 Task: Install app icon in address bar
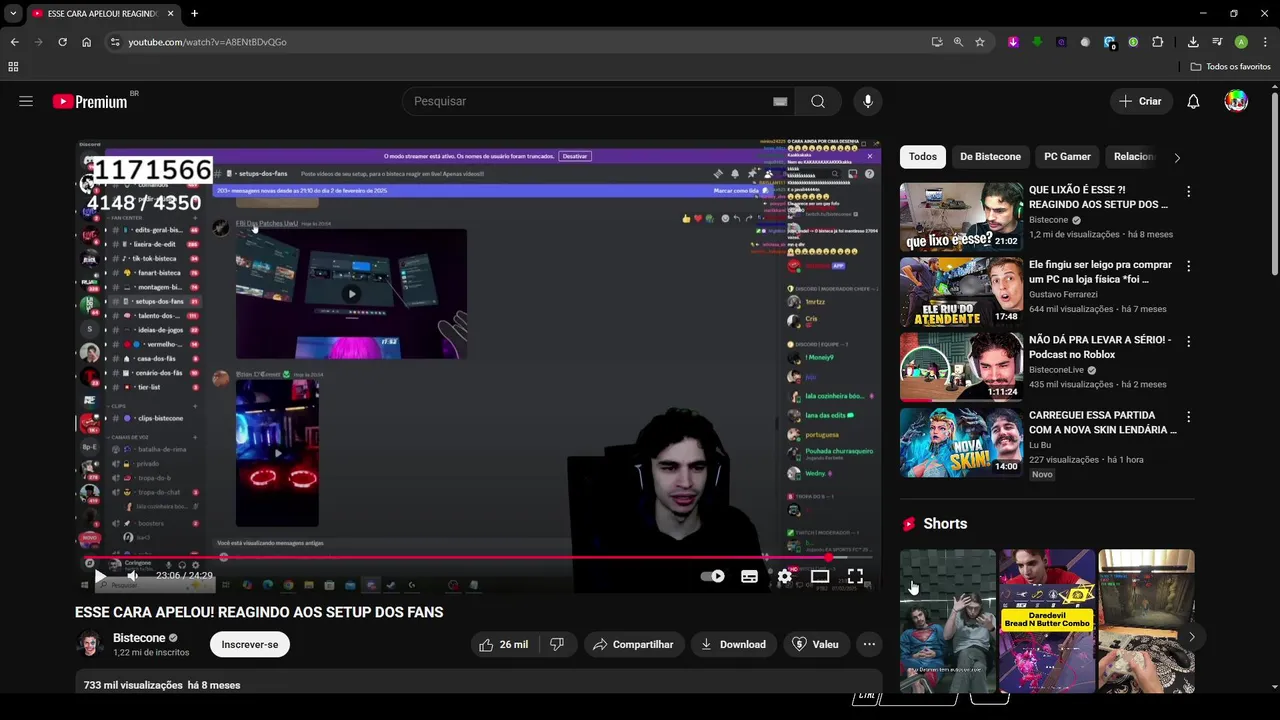tap(936, 42)
